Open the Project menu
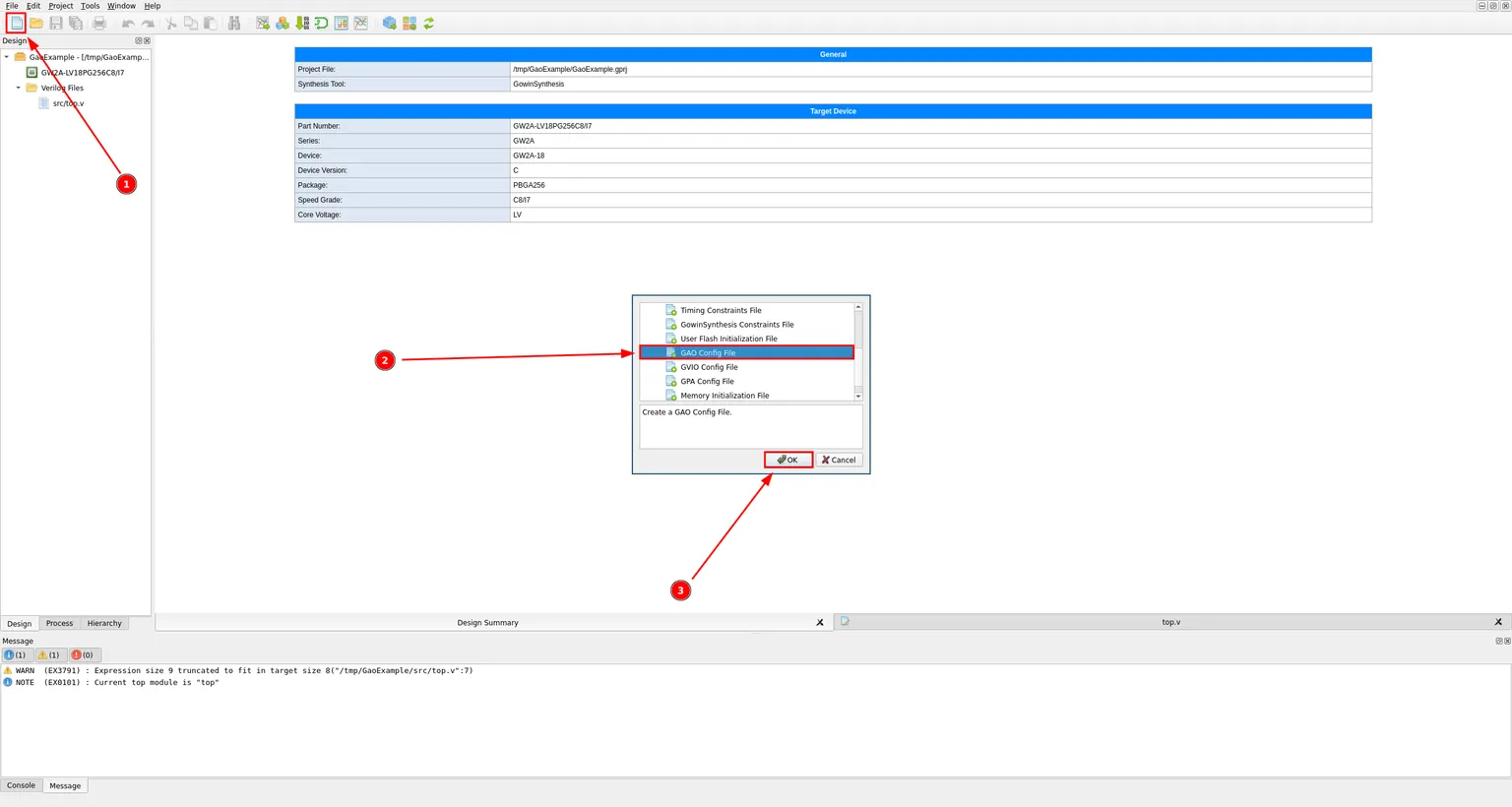 tap(61, 6)
